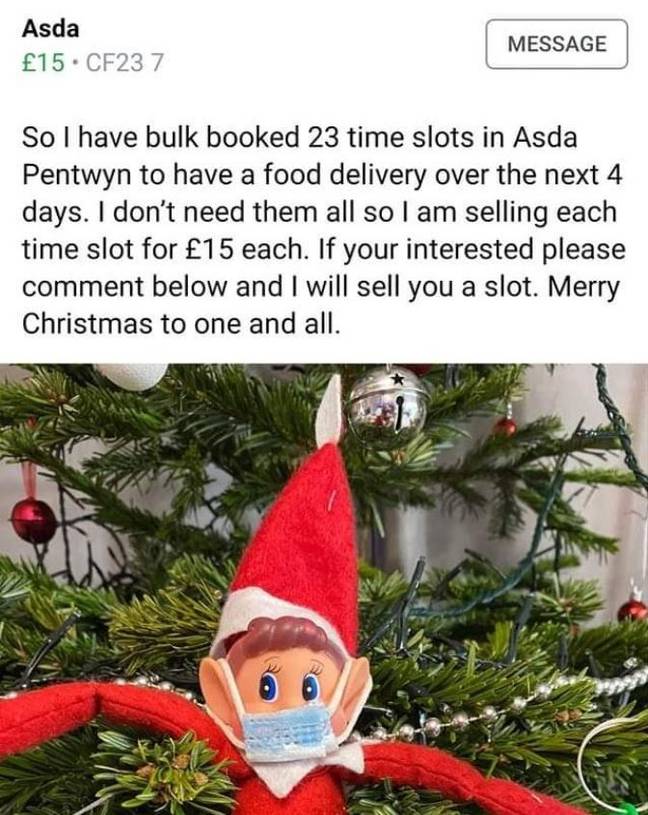Viewport: 648px width, 815px height.
Task: Click the silver jingle bell ornament
Action: click(x=388, y=407)
